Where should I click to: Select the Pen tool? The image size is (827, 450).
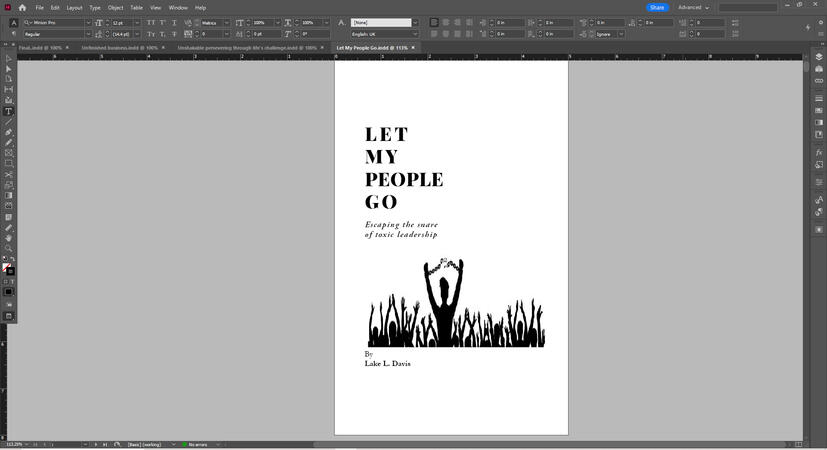9,132
